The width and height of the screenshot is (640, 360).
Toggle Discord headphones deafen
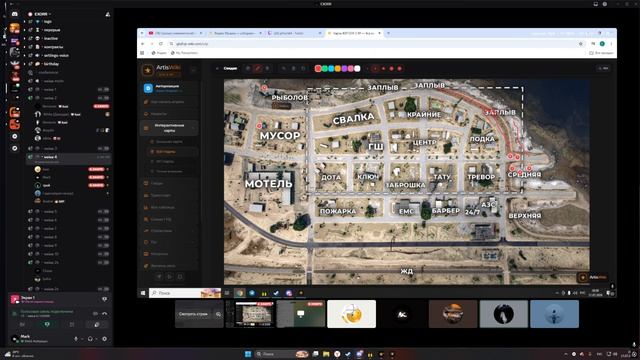pyautogui.click(x=90, y=339)
